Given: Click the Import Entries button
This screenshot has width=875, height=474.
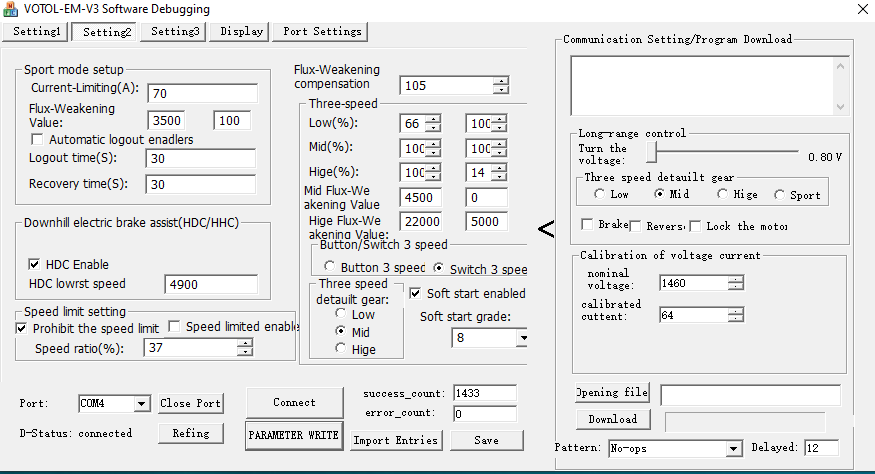Looking at the screenshot, I should click(395, 440).
